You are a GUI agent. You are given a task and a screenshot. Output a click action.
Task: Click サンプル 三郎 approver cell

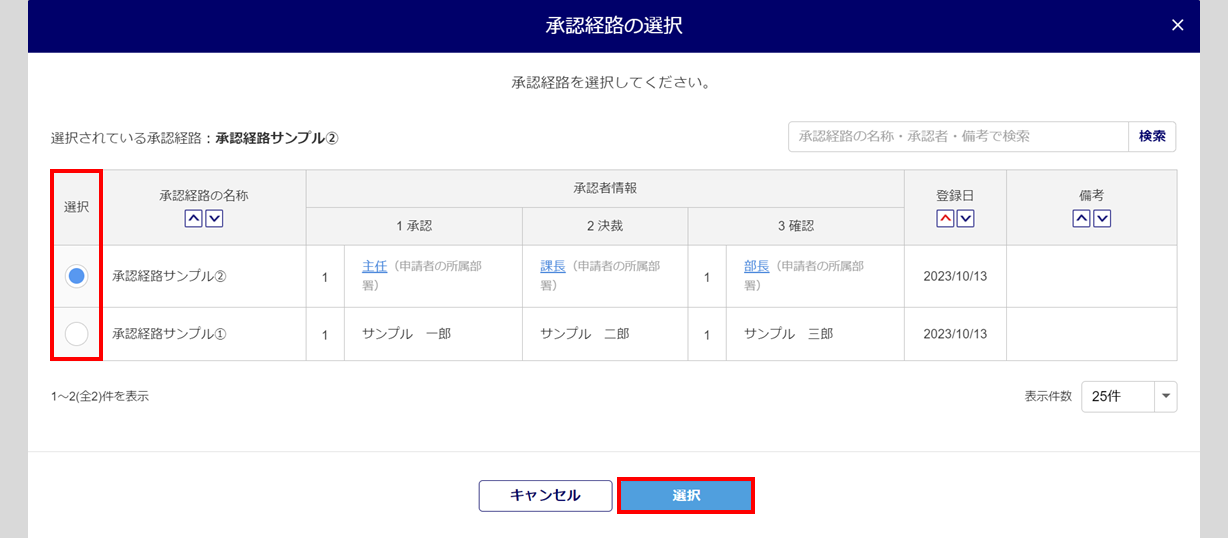pos(815,334)
